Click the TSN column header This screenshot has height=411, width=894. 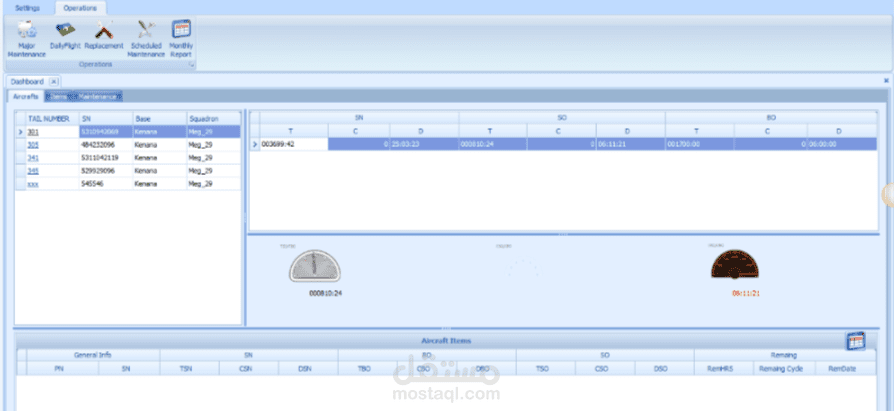189,369
